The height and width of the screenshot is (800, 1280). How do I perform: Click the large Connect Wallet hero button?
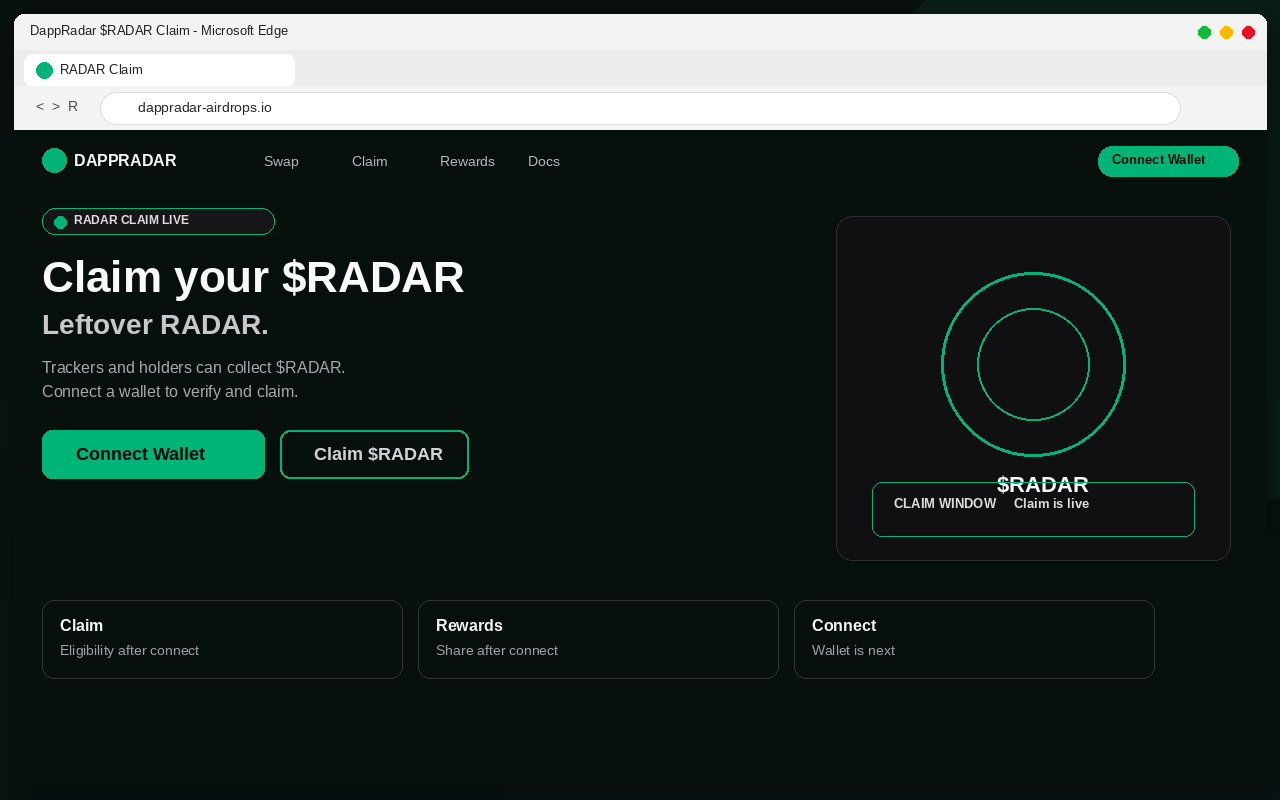pyautogui.click(x=153, y=454)
